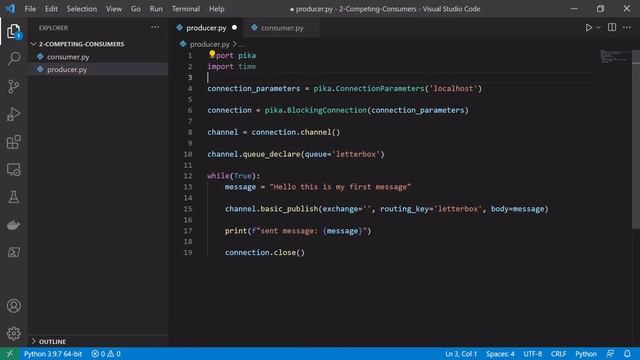640x360 pixels.
Task: Click the lightbulb code action on line 1
Action: pos(212,54)
